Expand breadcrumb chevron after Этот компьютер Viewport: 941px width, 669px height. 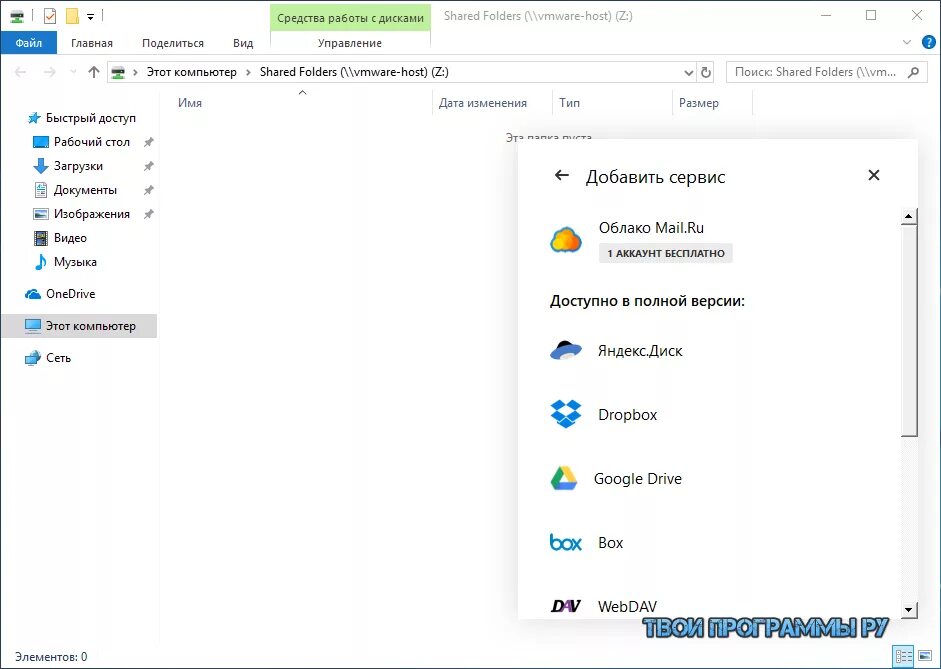click(248, 72)
